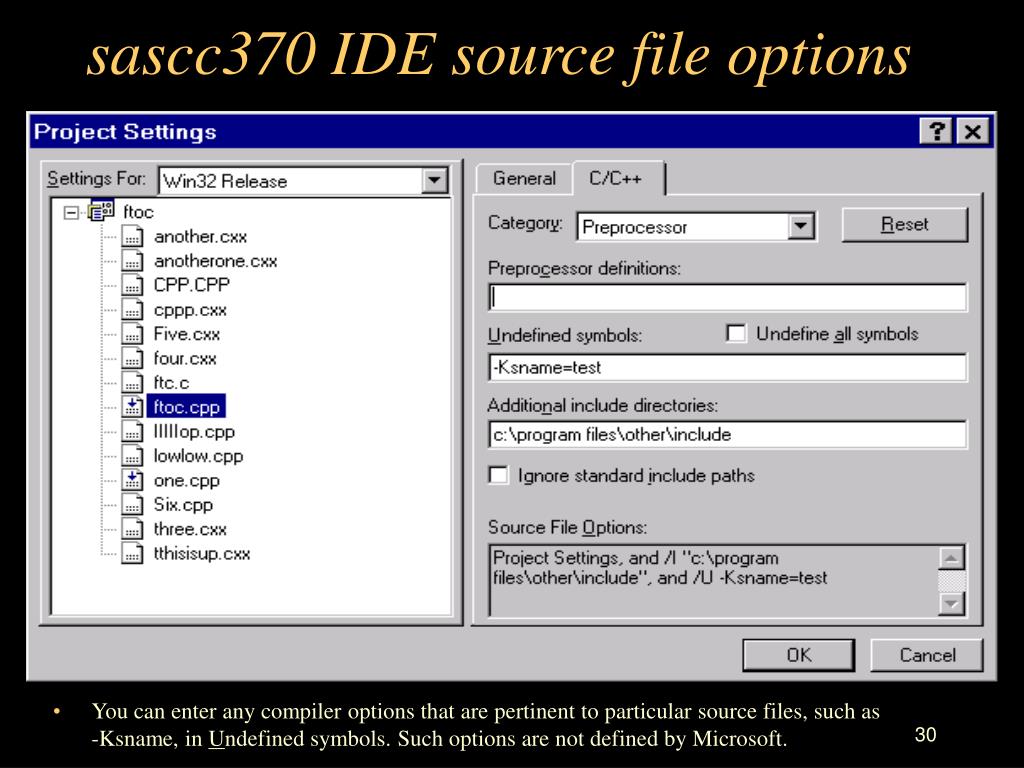Click file icon beside four.cxx

(132, 359)
